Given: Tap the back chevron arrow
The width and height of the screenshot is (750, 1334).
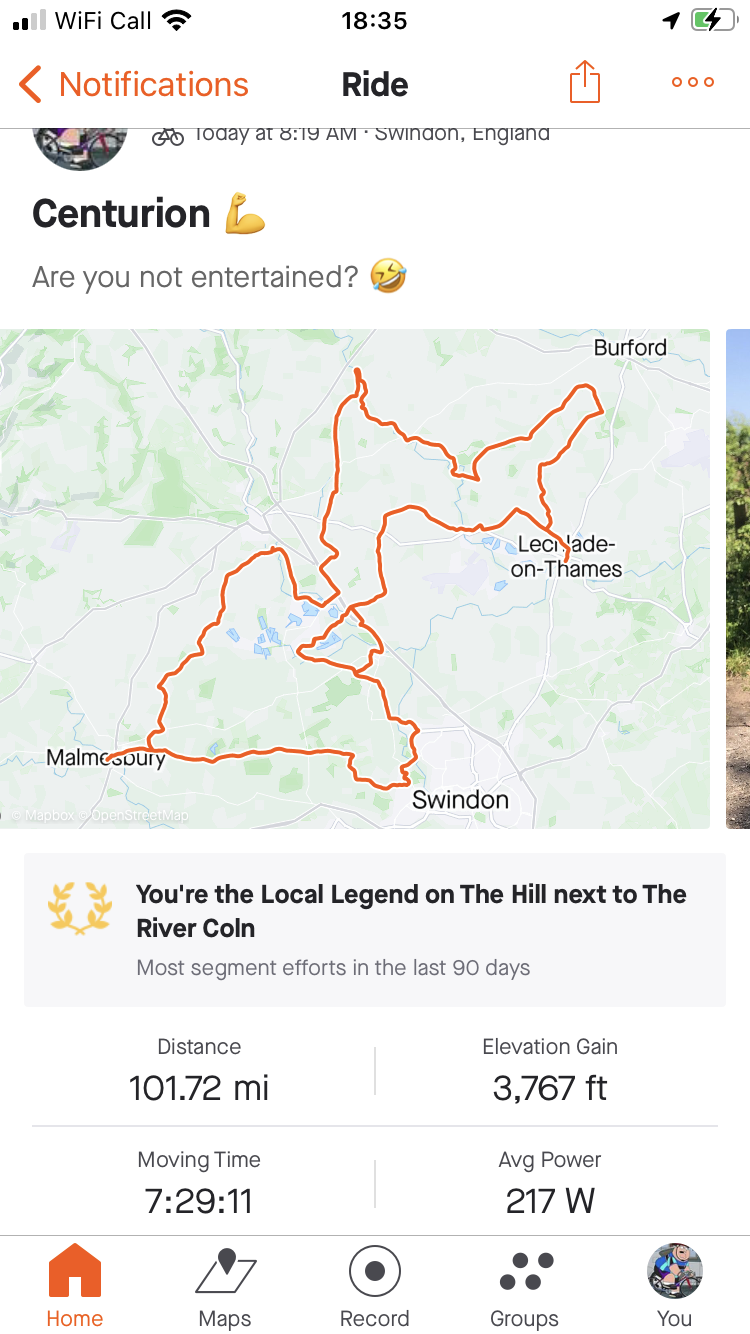Looking at the screenshot, I should coord(31,85).
